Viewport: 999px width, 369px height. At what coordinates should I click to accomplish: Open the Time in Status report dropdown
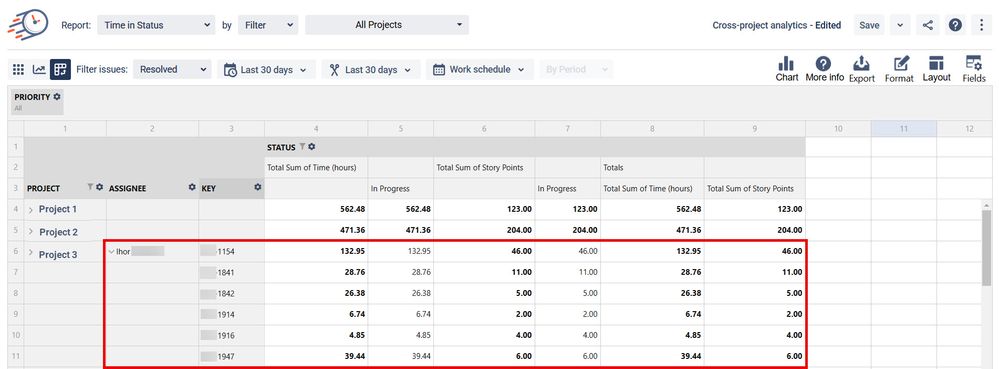156,25
